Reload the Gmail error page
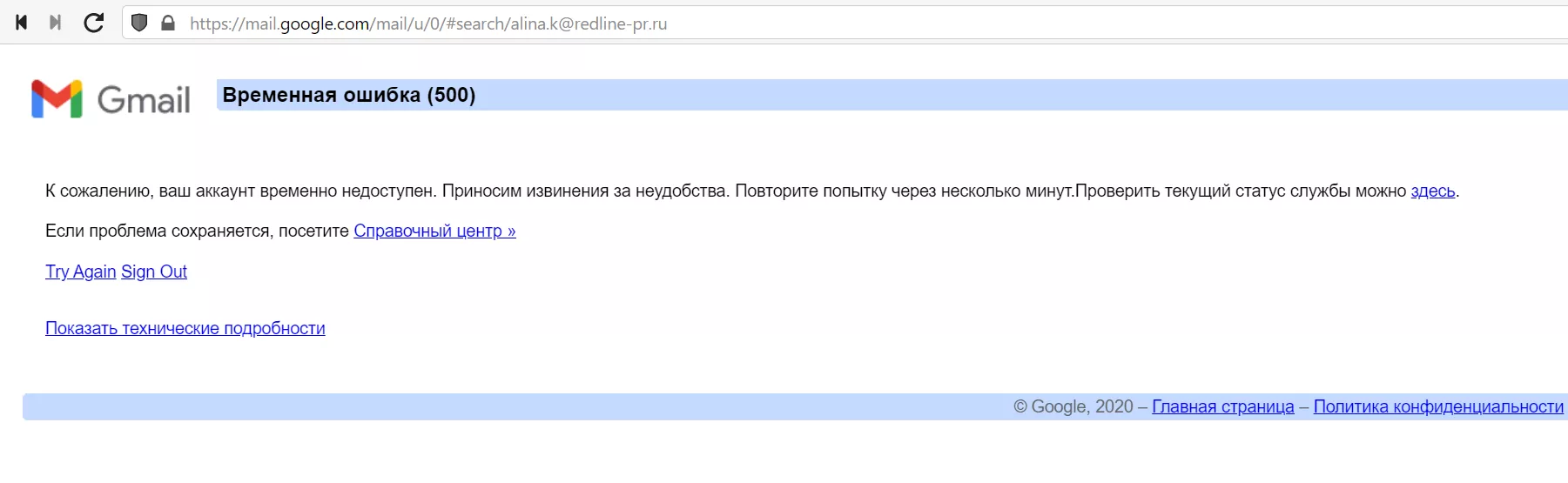Image resolution: width=1568 pixels, height=483 pixels. pos(94,23)
